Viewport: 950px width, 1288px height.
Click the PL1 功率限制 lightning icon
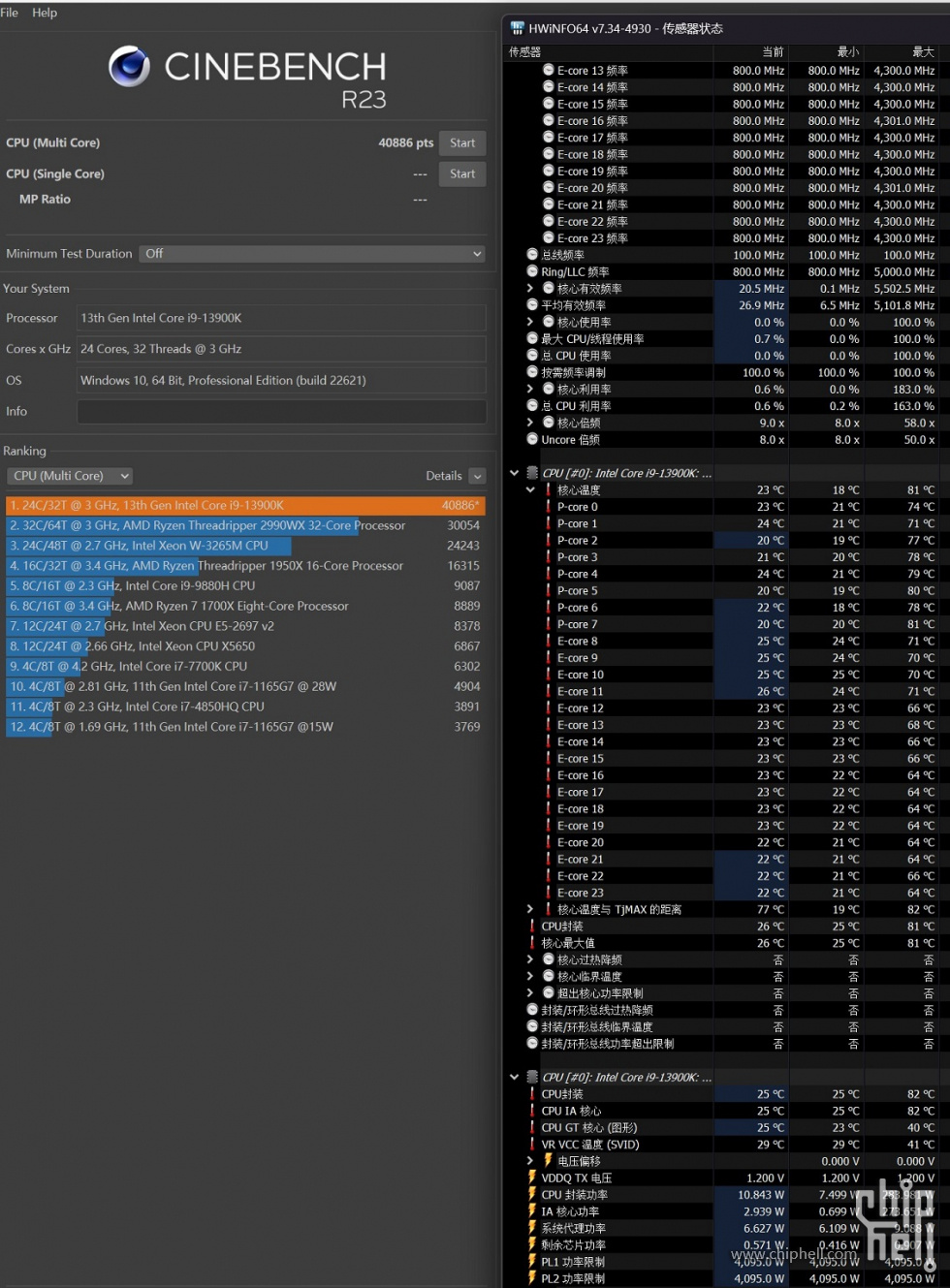[532, 1262]
